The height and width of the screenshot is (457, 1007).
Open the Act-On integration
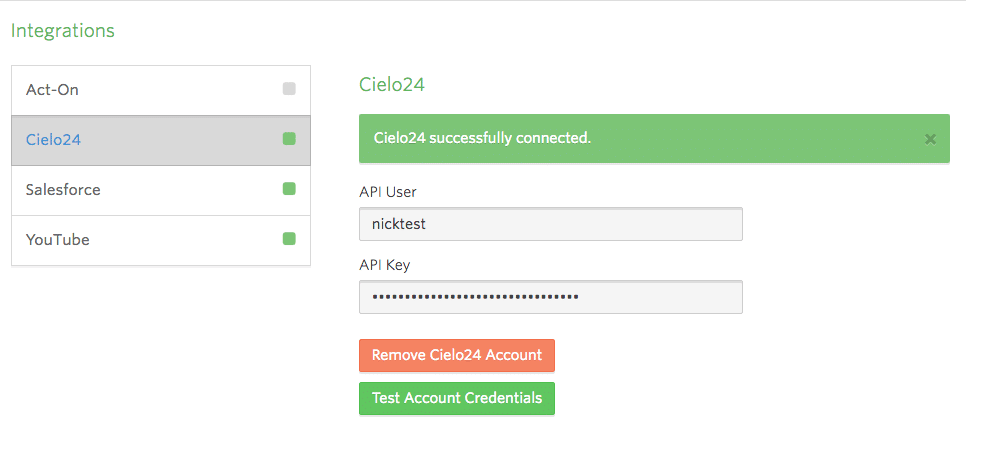coord(161,91)
